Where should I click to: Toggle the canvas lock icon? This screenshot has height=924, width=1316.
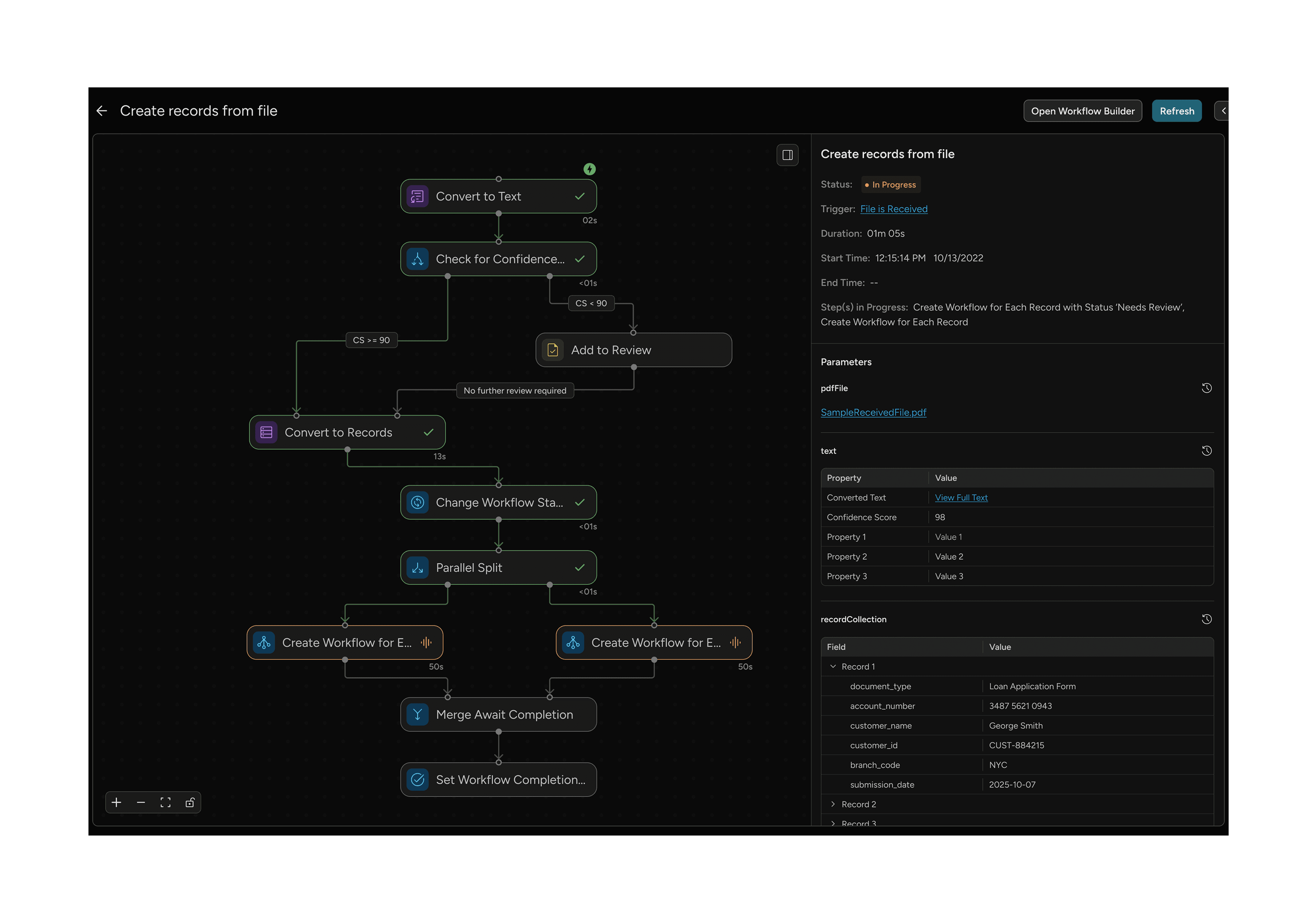click(x=190, y=802)
